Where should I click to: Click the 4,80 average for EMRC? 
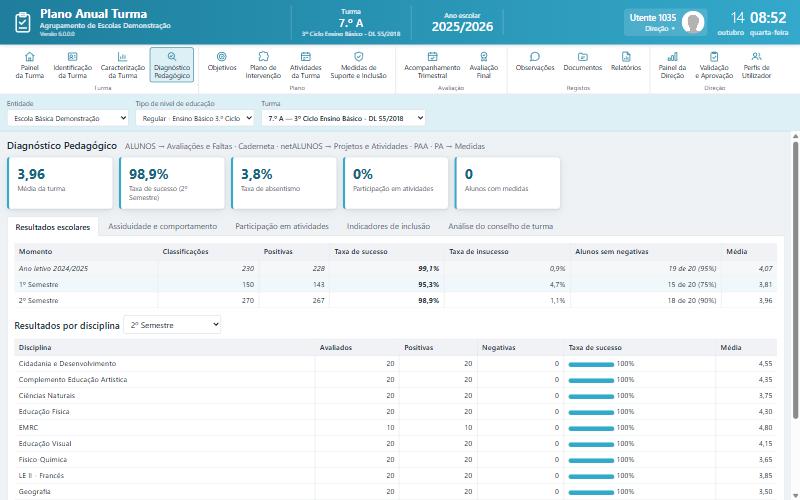pyautogui.click(x=765, y=428)
